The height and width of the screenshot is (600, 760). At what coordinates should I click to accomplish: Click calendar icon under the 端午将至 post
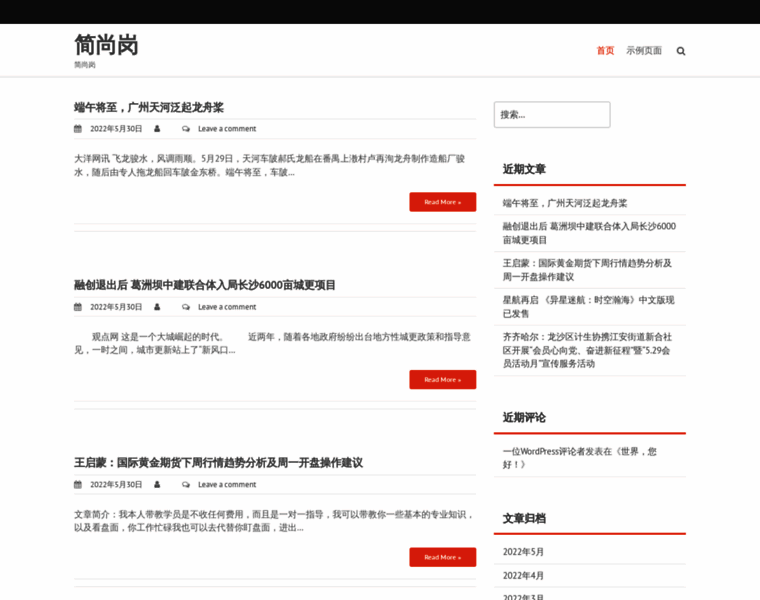tap(78, 129)
